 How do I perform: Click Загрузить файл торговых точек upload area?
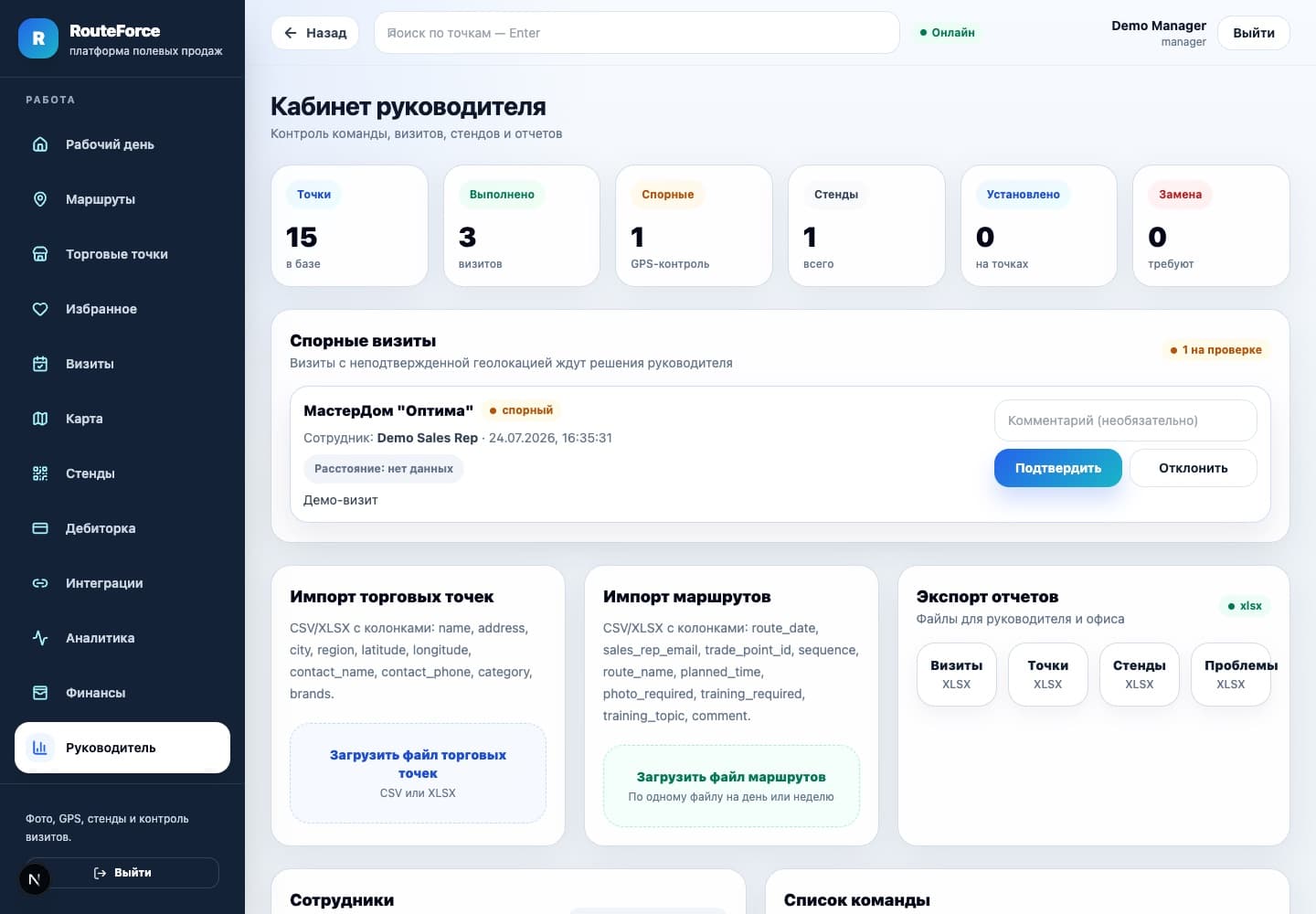point(418,773)
